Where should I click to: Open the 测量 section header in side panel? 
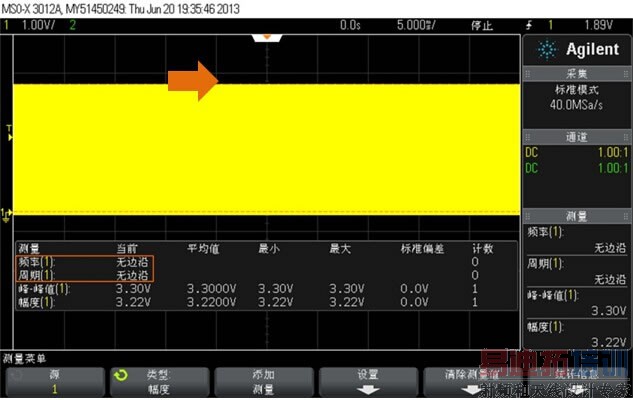(576, 216)
